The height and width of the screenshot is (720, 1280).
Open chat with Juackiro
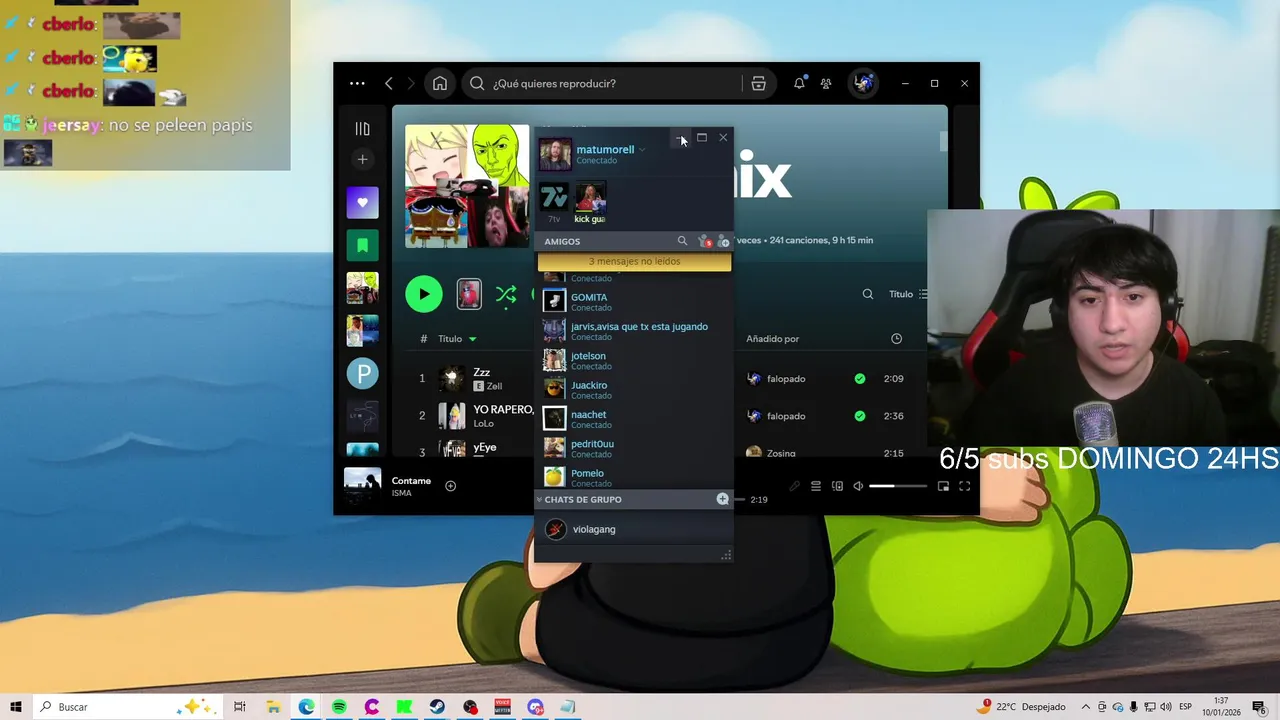click(634, 389)
